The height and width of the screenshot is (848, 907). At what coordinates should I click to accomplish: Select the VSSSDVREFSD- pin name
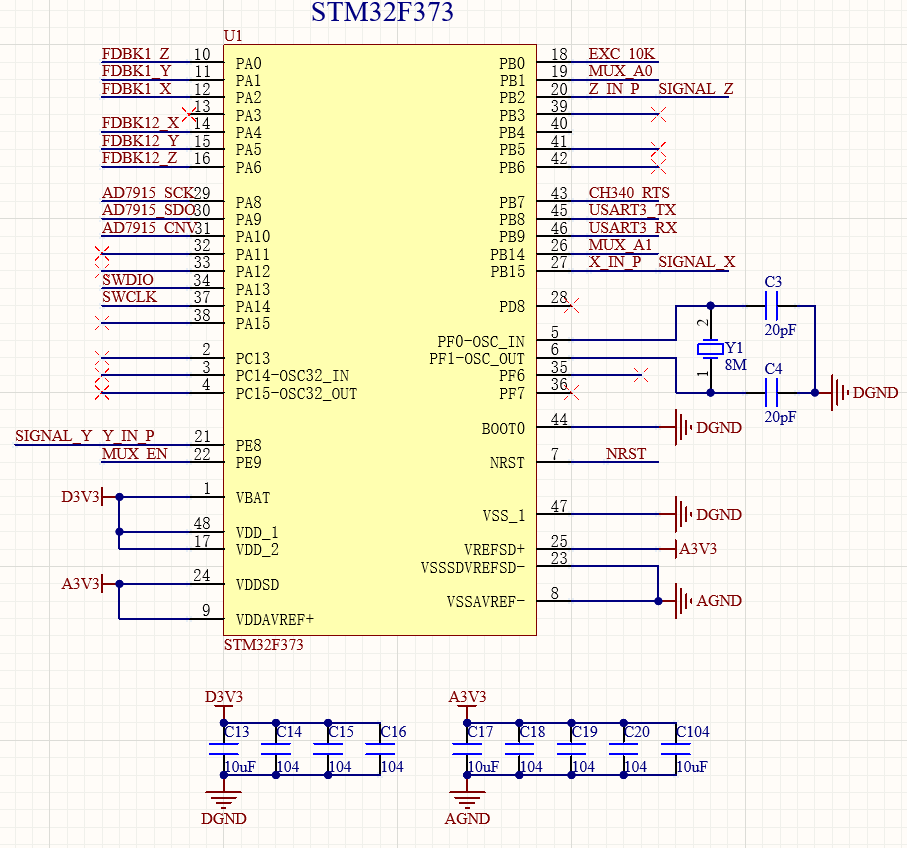[473, 567]
